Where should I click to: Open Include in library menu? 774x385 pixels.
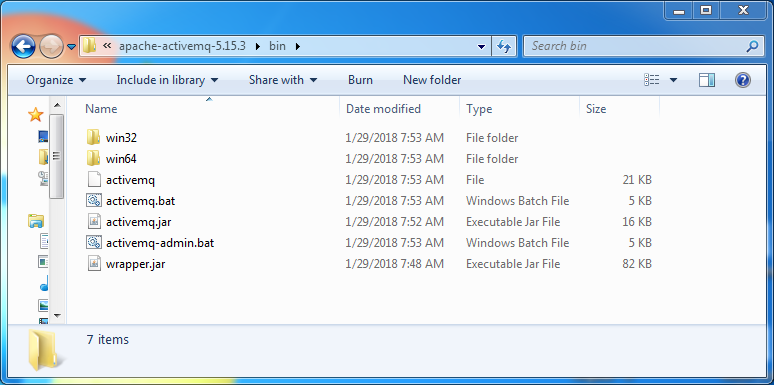pos(167,80)
